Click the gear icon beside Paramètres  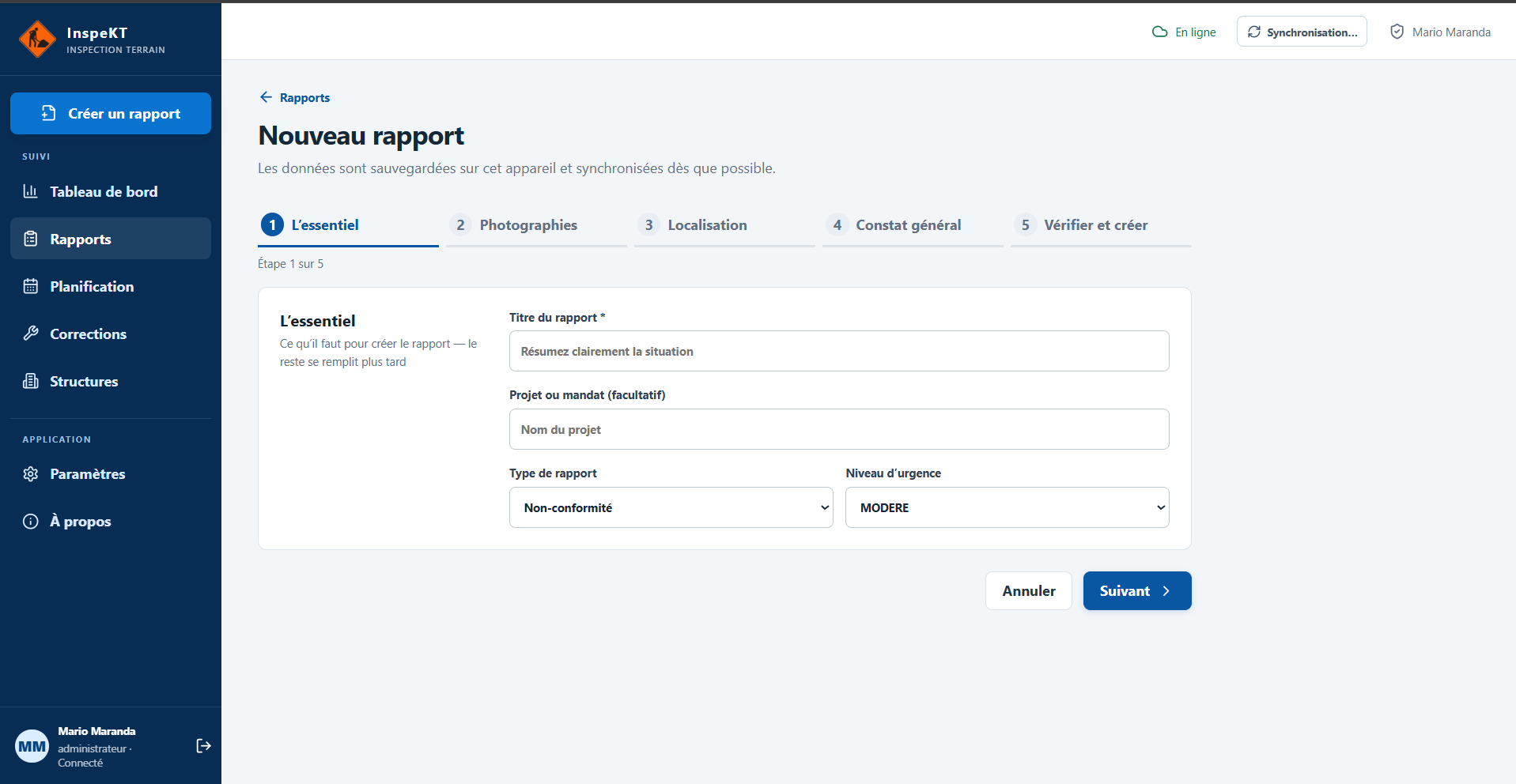[31, 474]
